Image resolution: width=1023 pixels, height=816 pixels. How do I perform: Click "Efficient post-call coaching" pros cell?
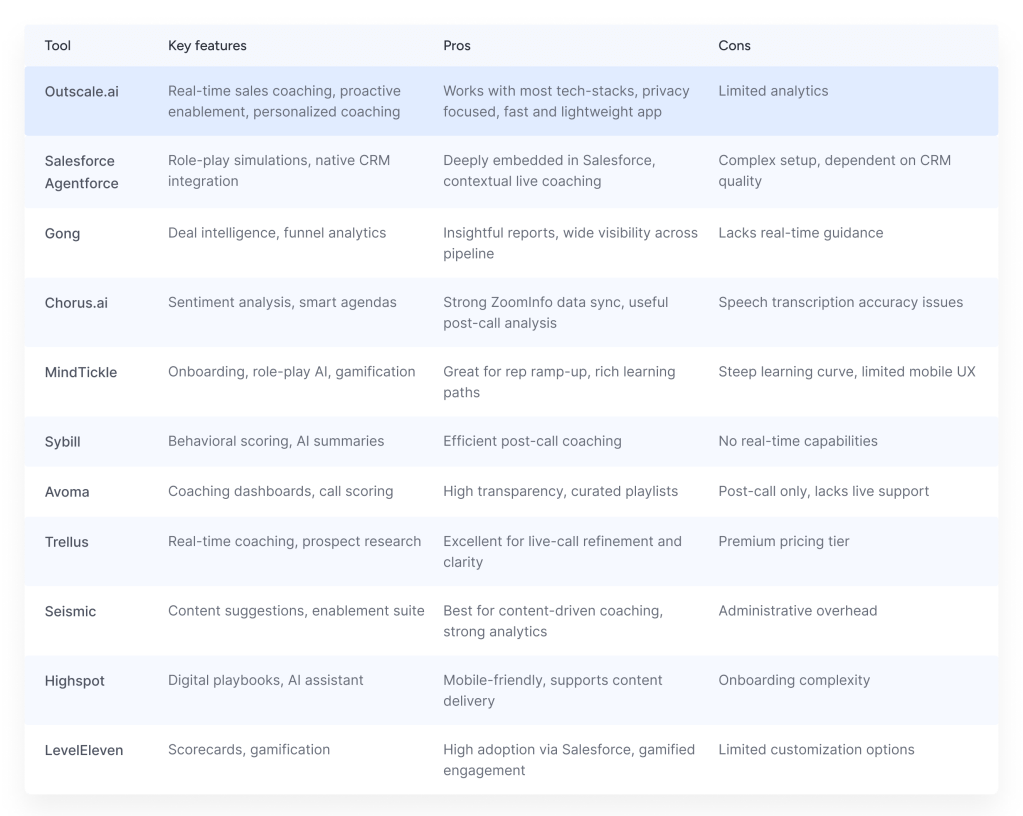point(532,441)
